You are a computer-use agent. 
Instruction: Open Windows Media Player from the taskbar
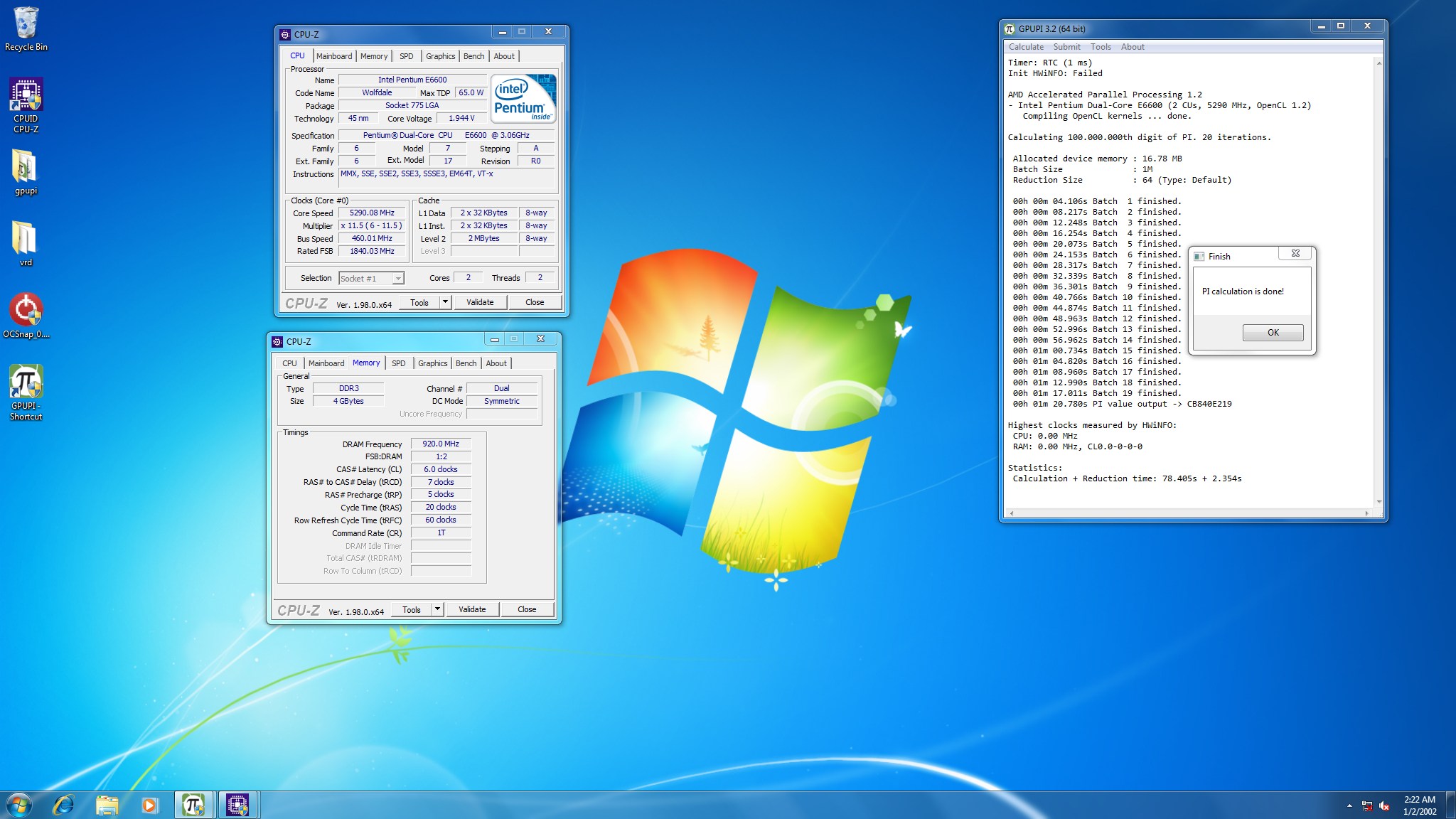pyautogui.click(x=149, y=805)
